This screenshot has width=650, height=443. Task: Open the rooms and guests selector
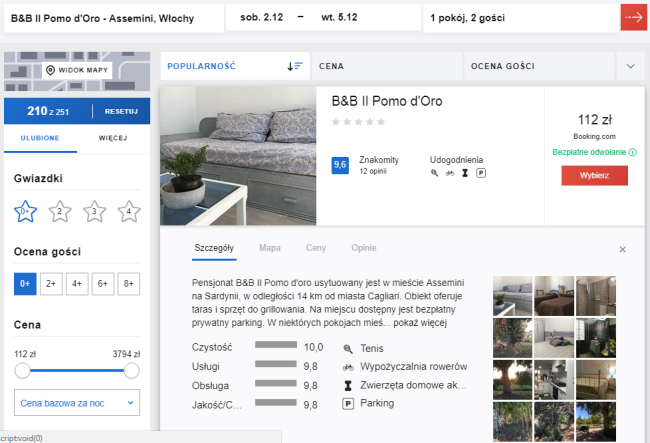(514, 18)
